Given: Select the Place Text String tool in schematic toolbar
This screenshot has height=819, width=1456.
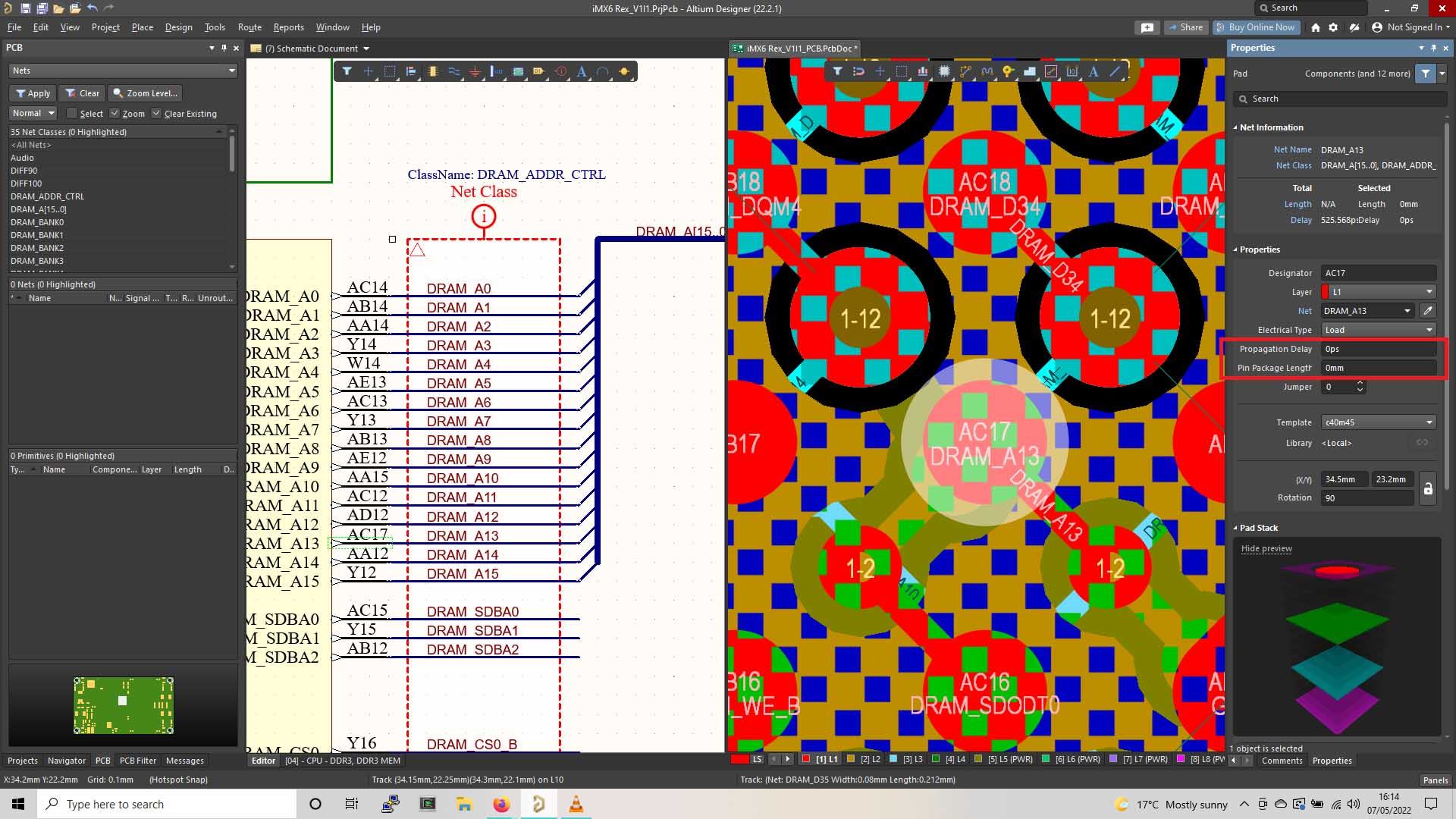Looking at the screenshot, I should click(582, 71).
